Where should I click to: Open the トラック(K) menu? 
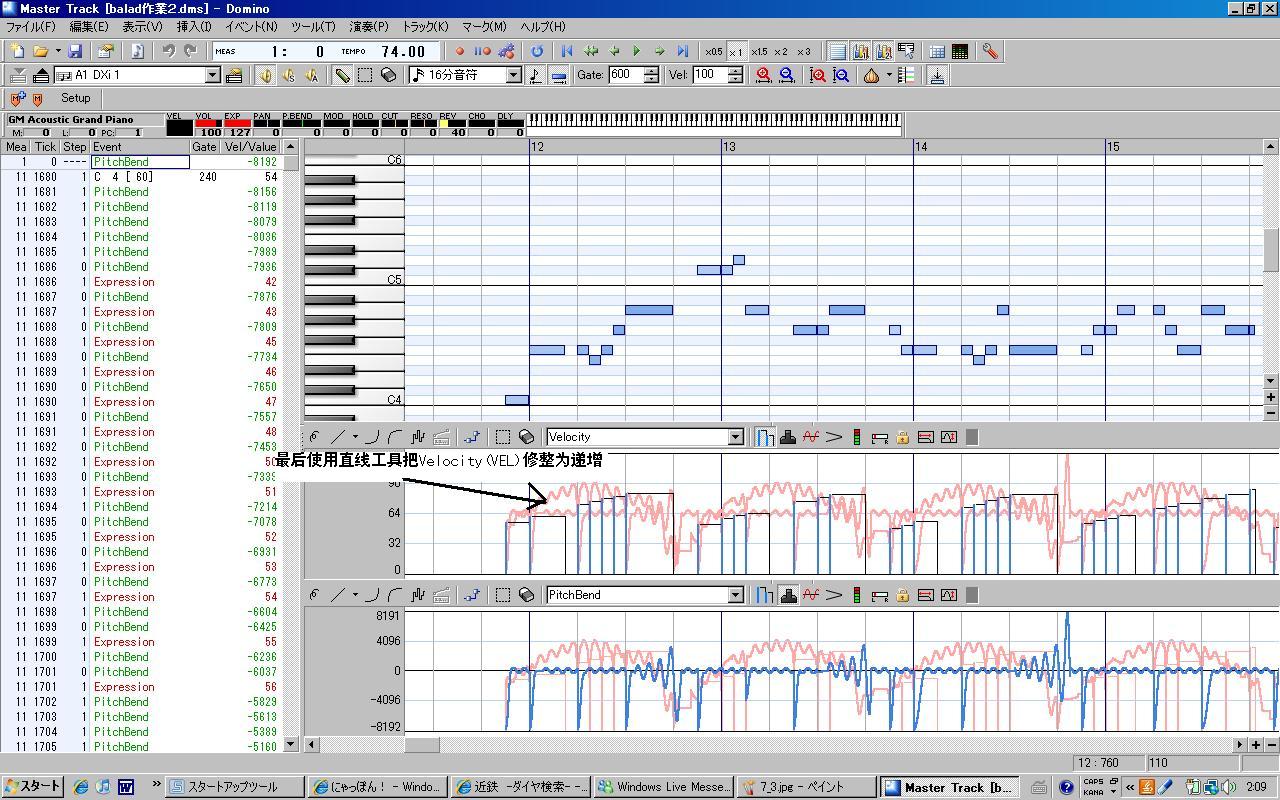425,27
